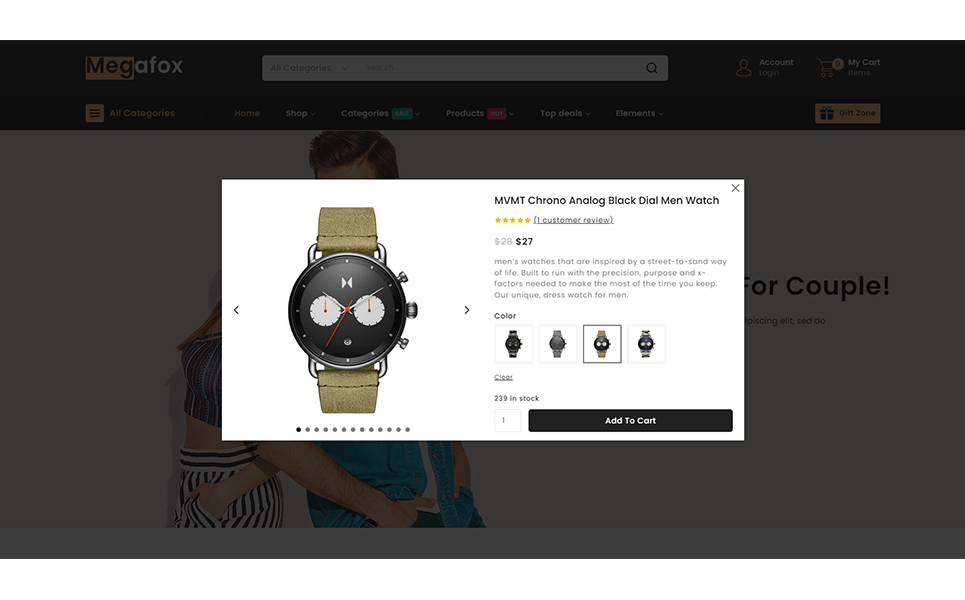The image size is (965, 600).
Task: Show previous product image with left arrow
Action: (x=236, y=310)
